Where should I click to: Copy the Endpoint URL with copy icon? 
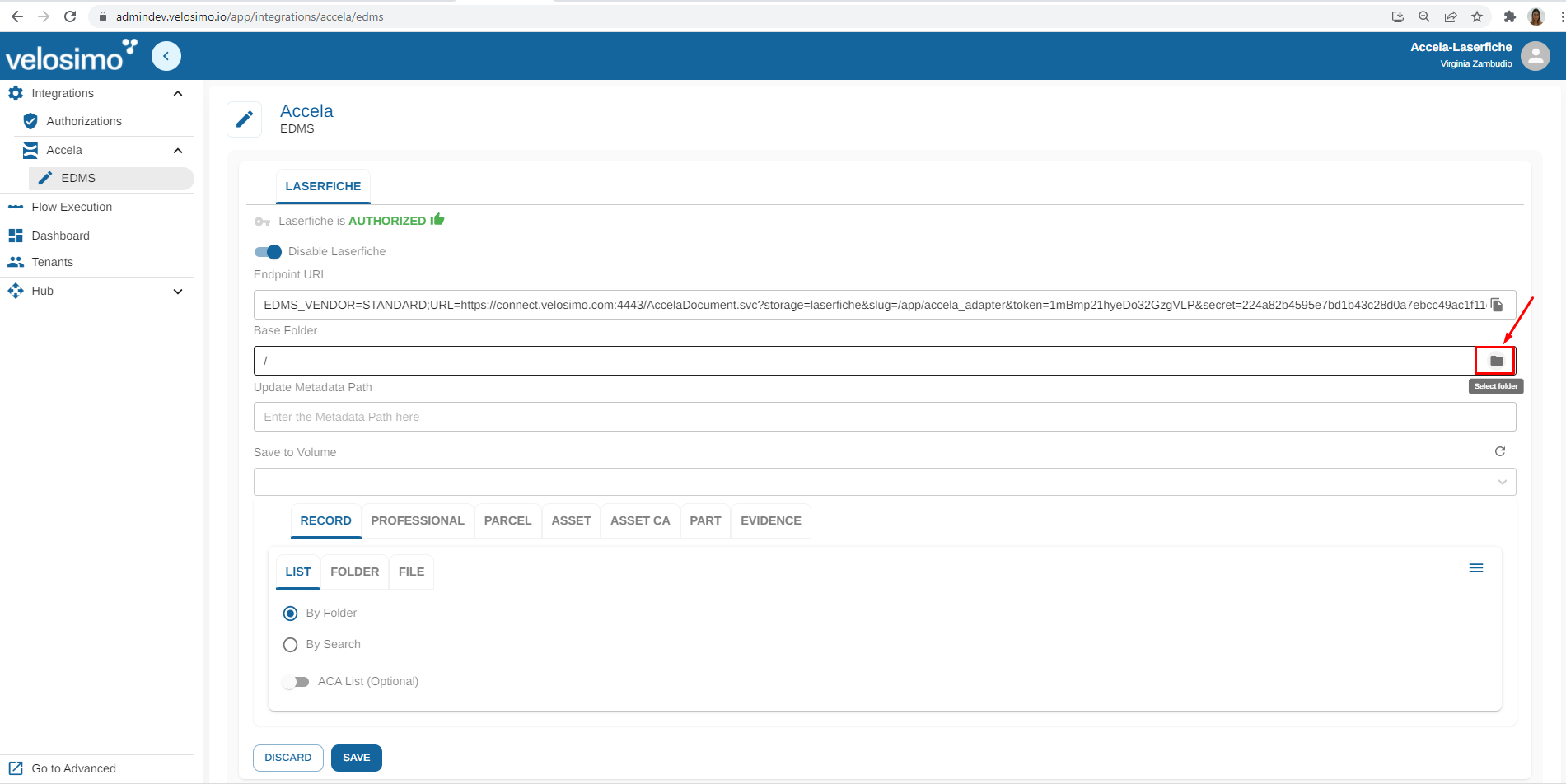pyautogui.click(x=1497, y=305)
